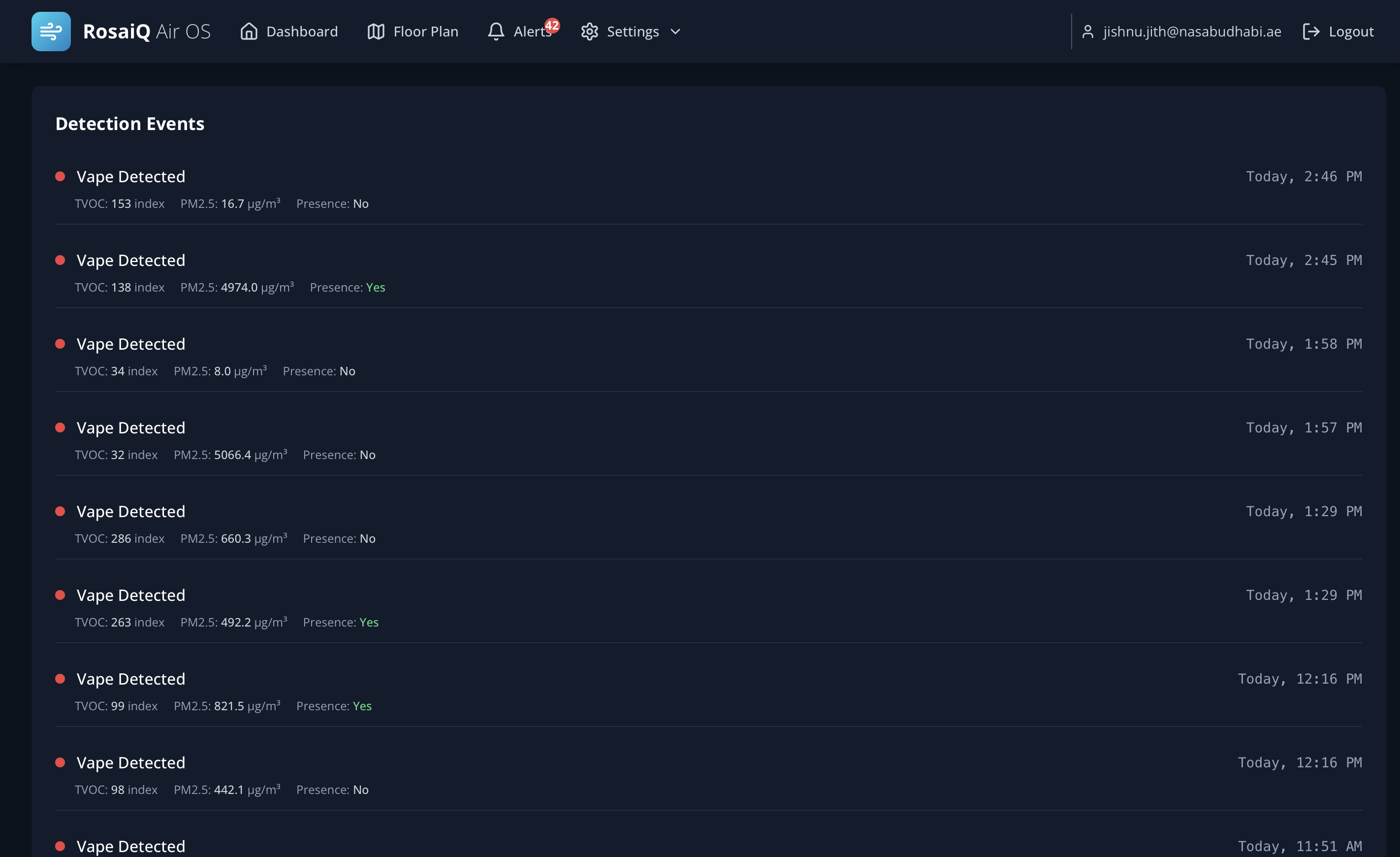Open alerts via the bell icon
This screenshot has width=1400, height=857.
(x=496, y=32)
